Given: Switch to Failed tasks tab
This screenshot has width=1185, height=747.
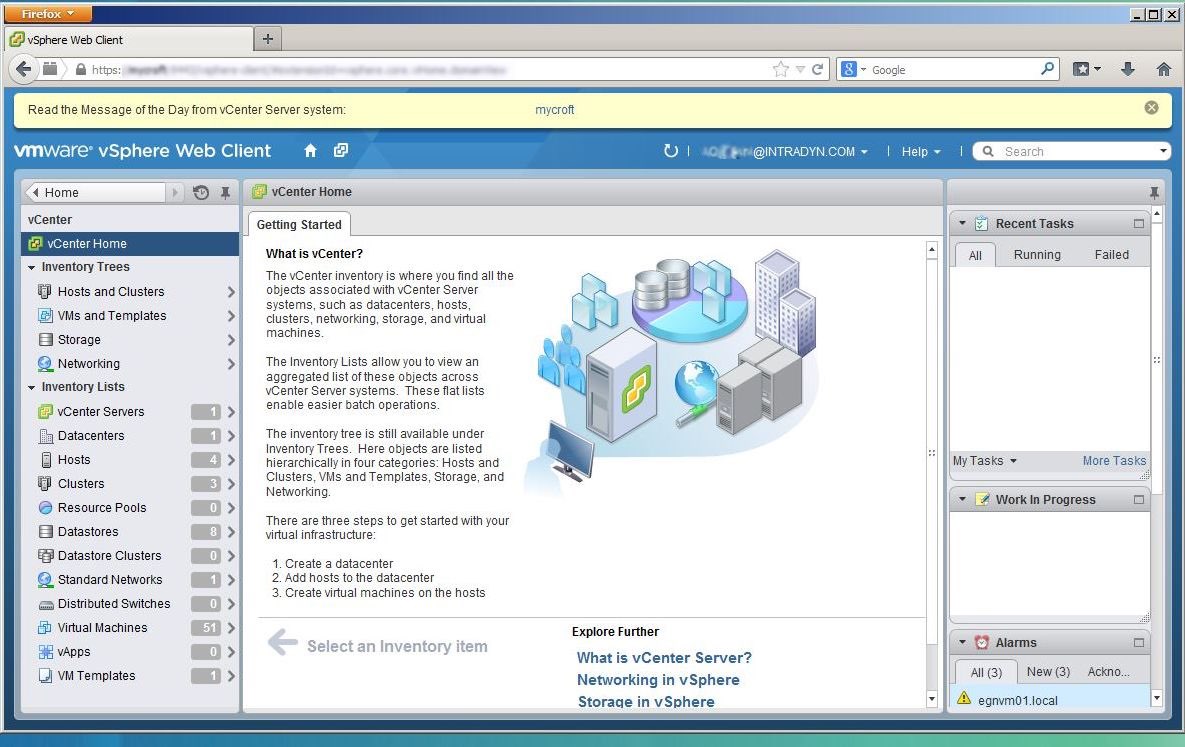Looking at the screenshot, I should point(1112,255).
